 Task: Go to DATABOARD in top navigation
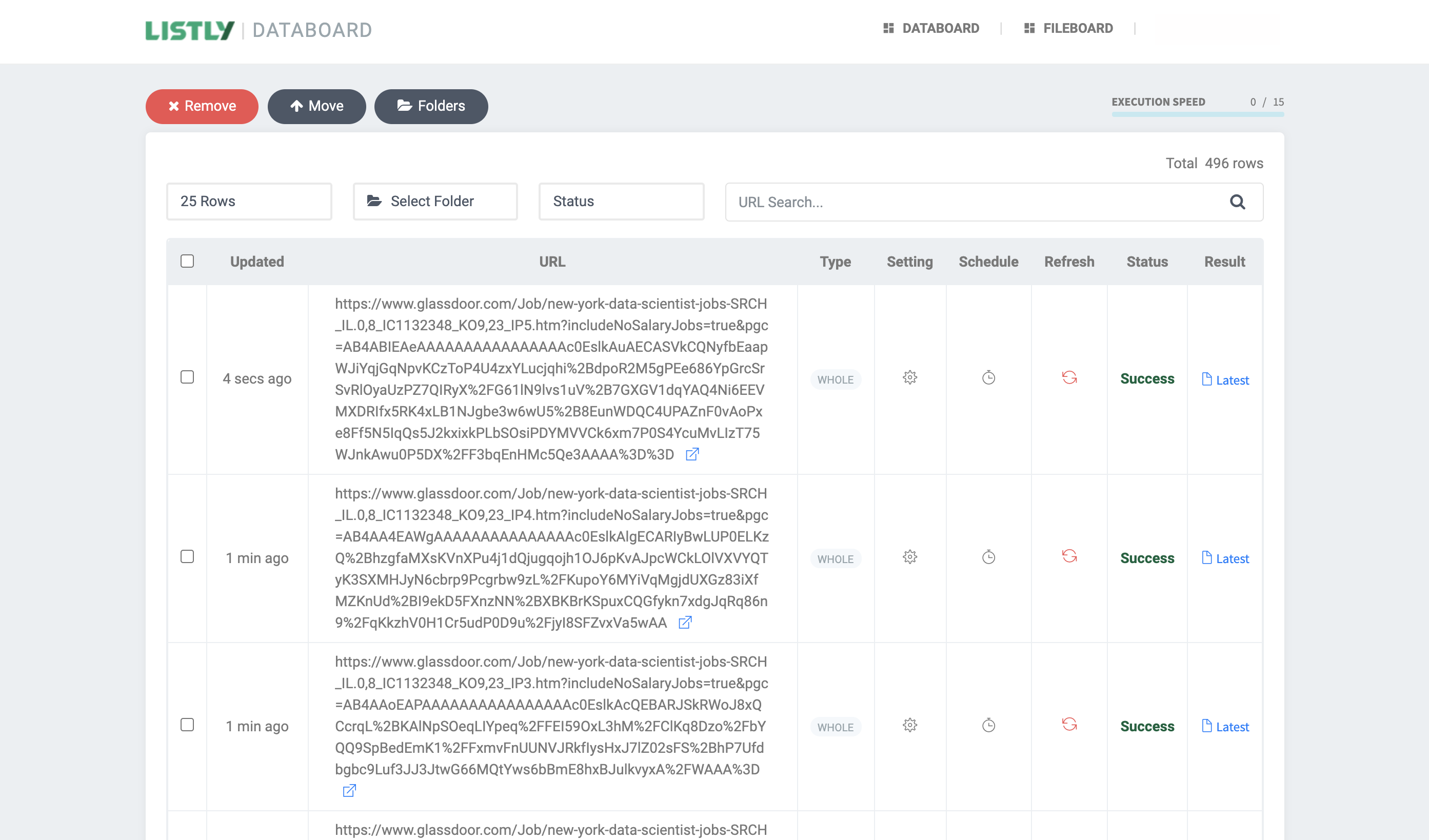click(x=931, y=28)
